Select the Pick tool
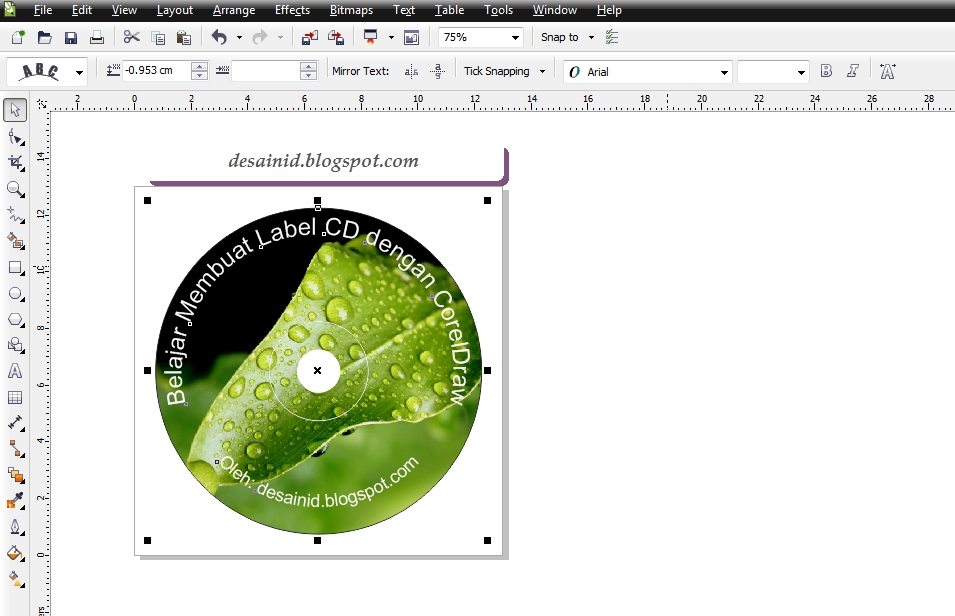 pyautogui.click(x=15, y=110)
